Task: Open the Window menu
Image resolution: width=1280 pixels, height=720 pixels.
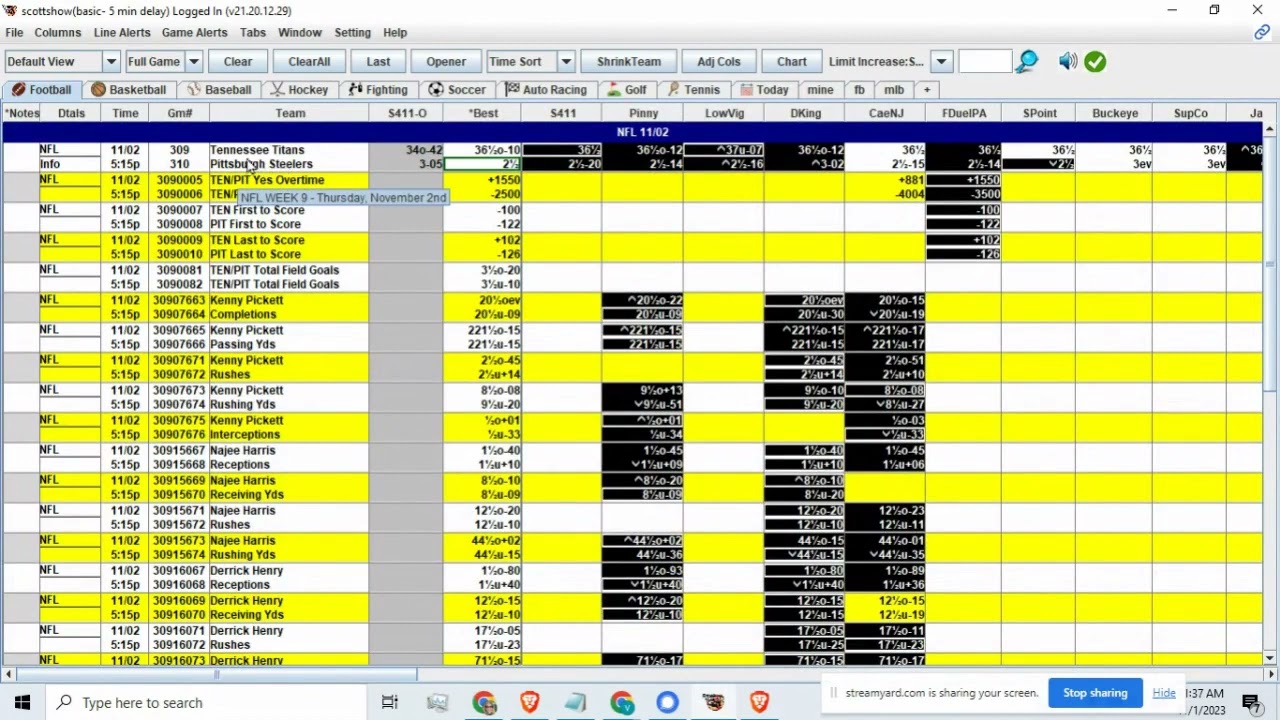Action: click(x=300, y=33)
